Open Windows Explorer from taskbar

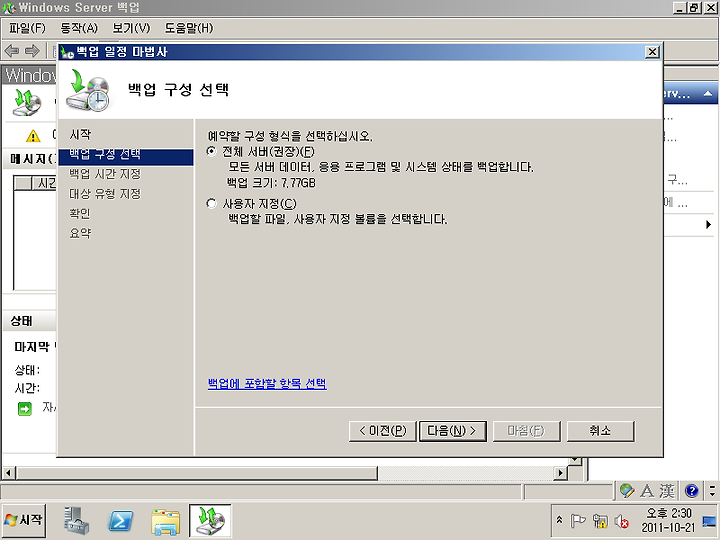[x=165, y=522]
